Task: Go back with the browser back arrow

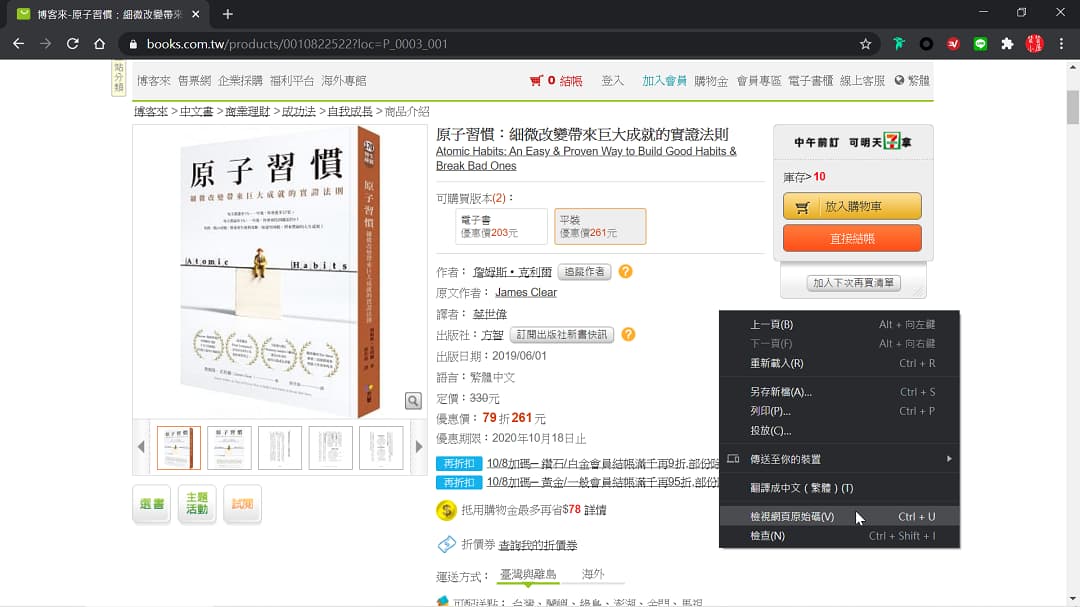Action: (19, 43)
